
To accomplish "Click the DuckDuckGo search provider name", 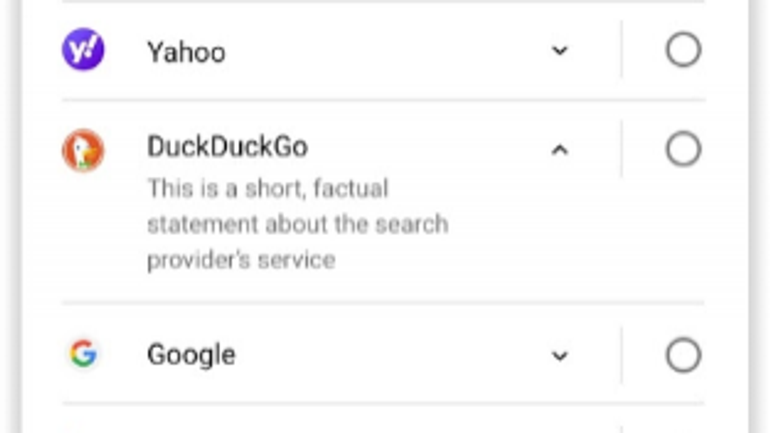I will [x=227, y=147].
